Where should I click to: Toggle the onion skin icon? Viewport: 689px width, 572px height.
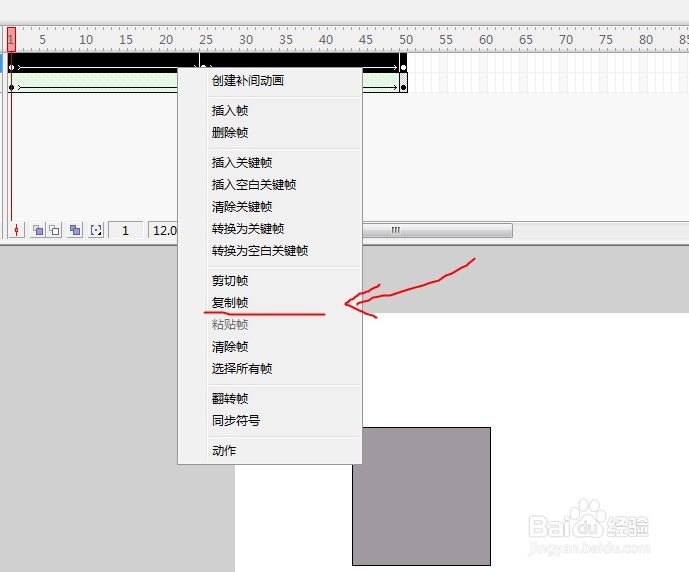coord(38,230)
